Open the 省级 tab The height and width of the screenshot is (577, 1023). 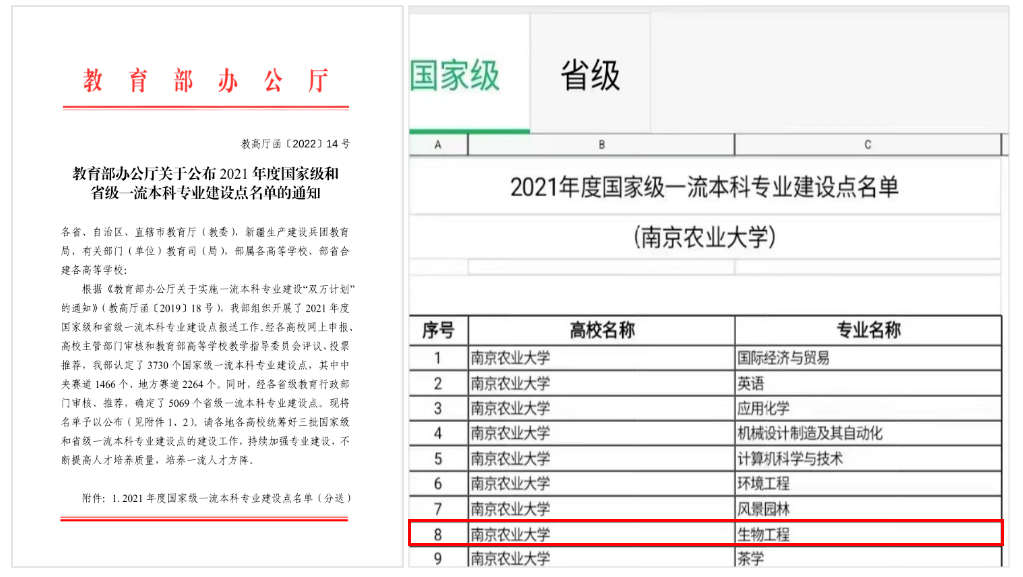(590, 76)
